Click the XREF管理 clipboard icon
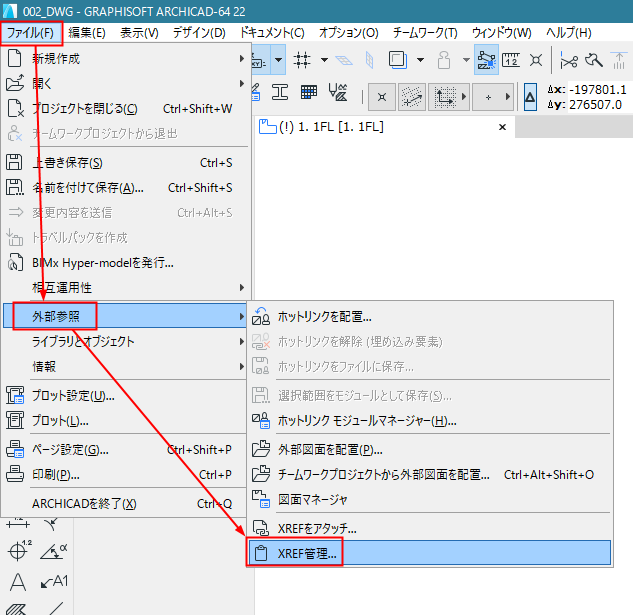633x615 pixels. (261, 553)
